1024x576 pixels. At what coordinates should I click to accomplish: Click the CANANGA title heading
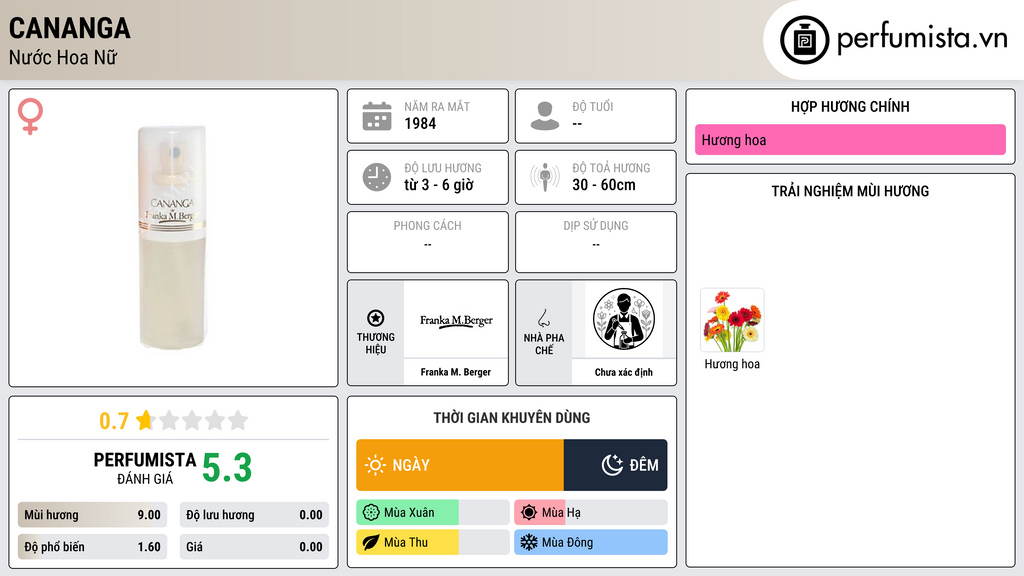point(70,28)
